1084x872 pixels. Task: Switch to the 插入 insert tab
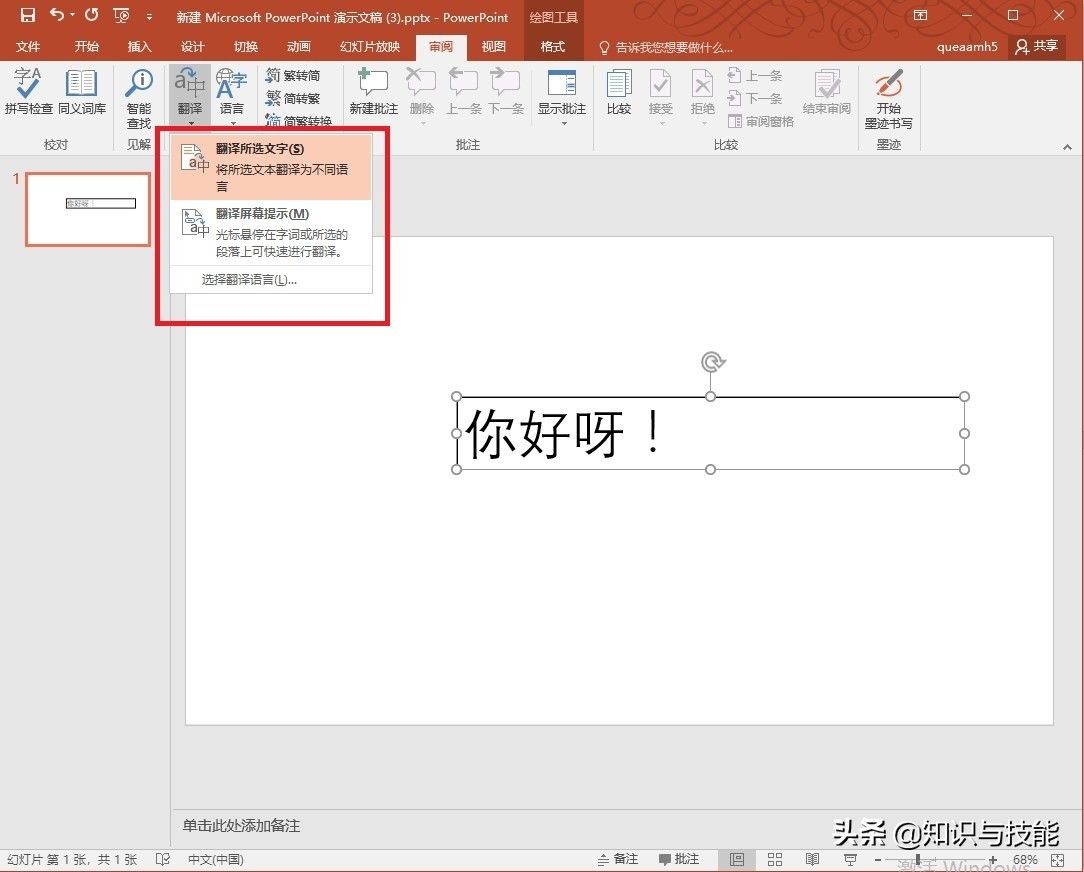(139, 46)
